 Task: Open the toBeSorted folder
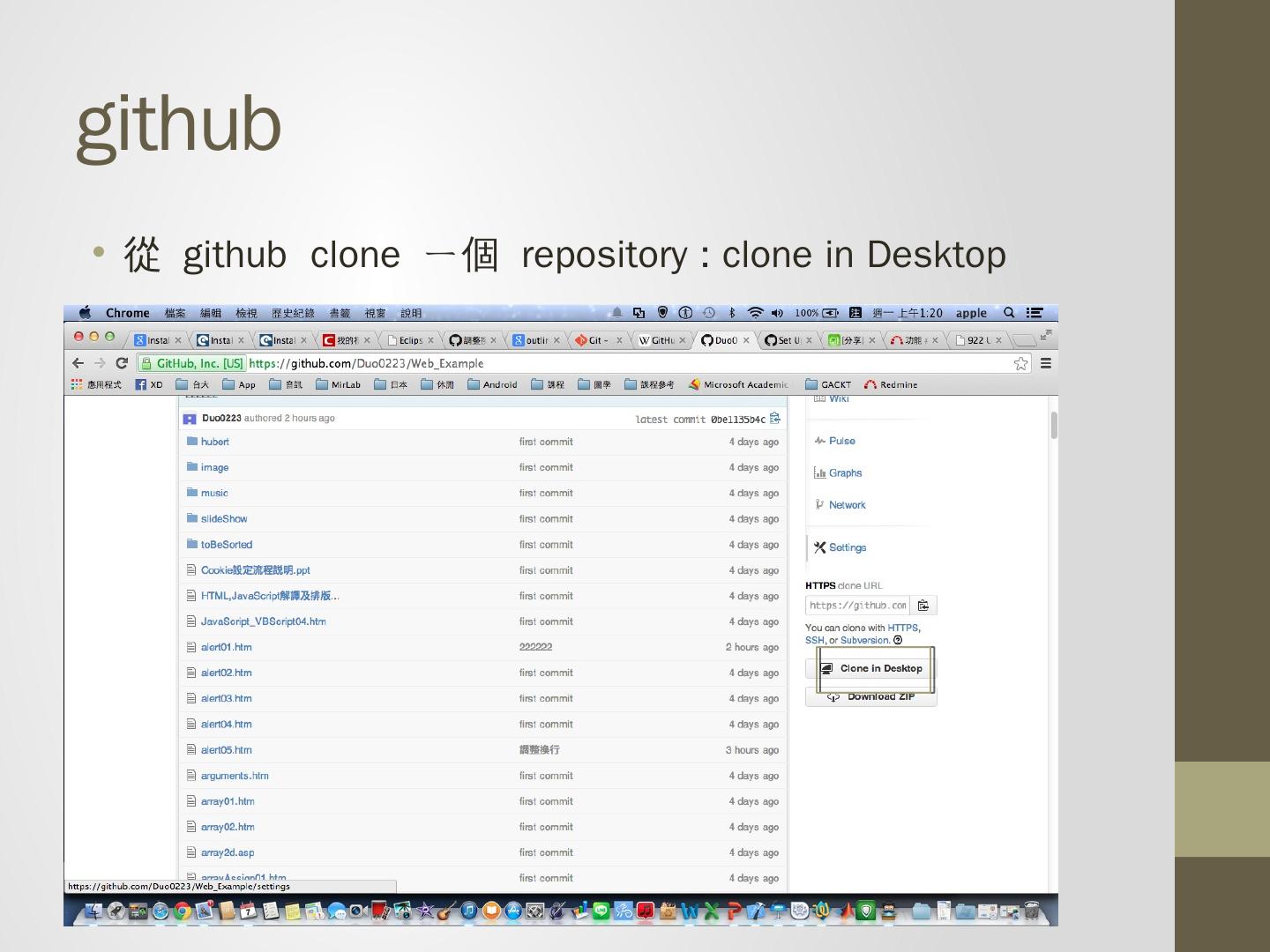point(227,545)
